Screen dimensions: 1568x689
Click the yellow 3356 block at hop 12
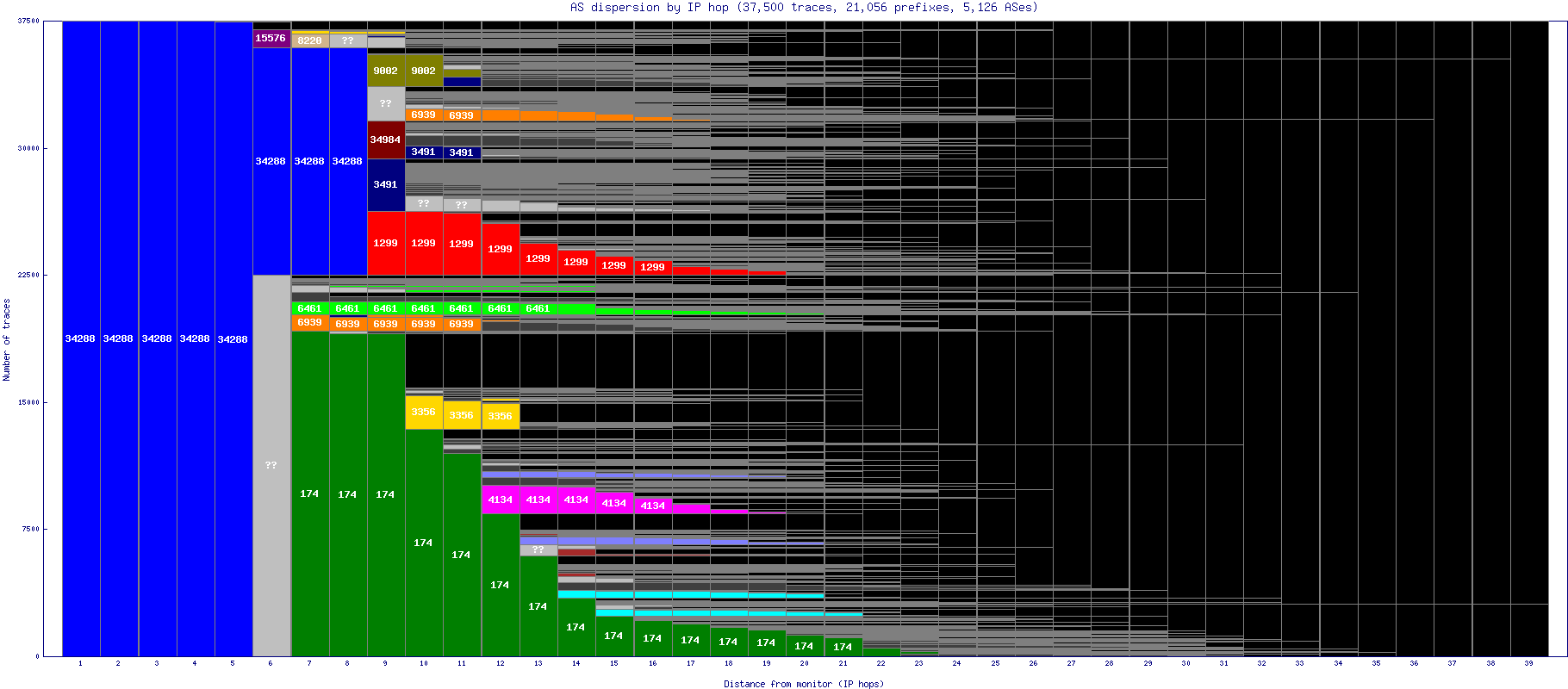(x=501, y=416)
